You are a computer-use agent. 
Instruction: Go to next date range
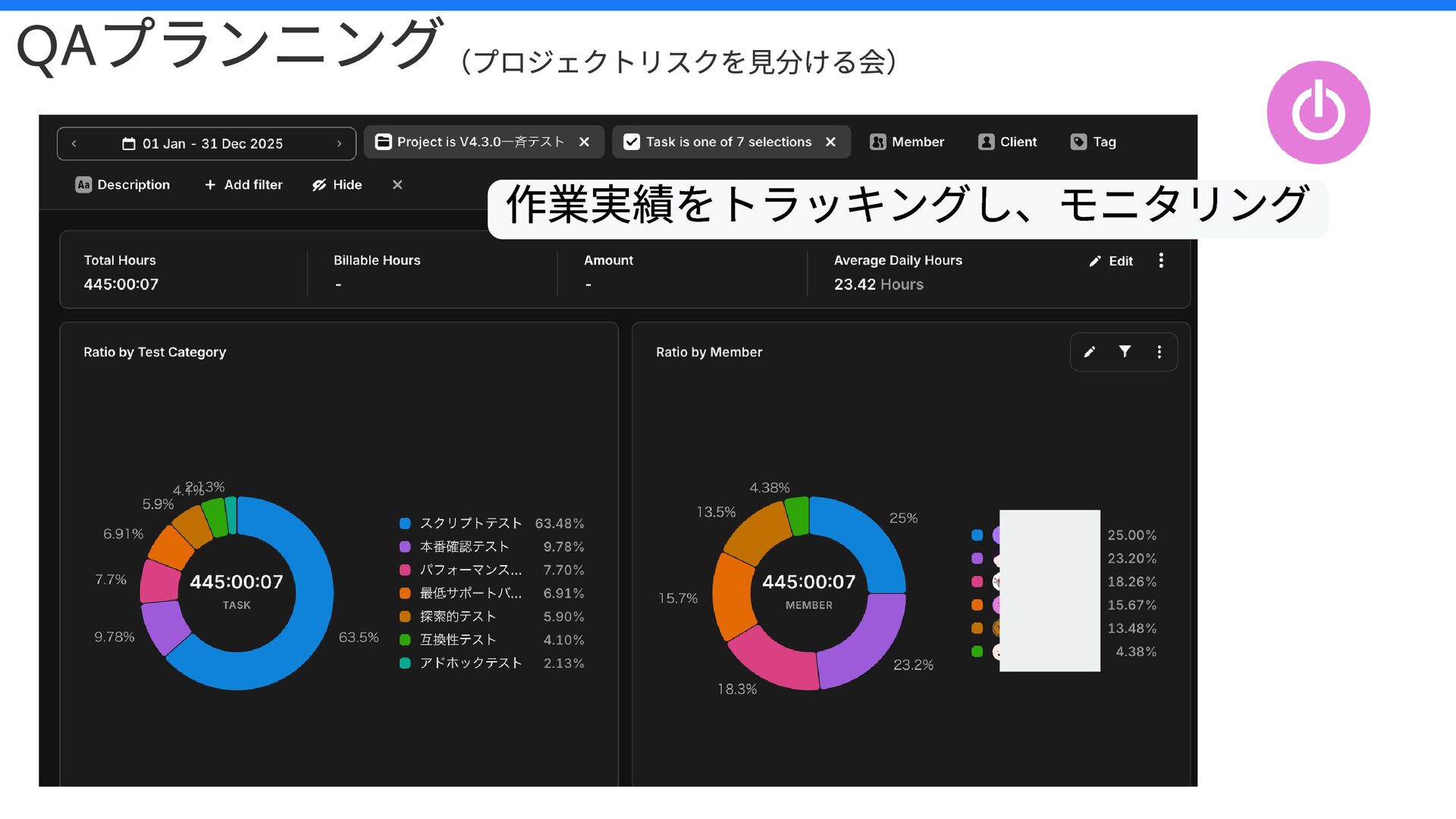[x=339, y=143]
